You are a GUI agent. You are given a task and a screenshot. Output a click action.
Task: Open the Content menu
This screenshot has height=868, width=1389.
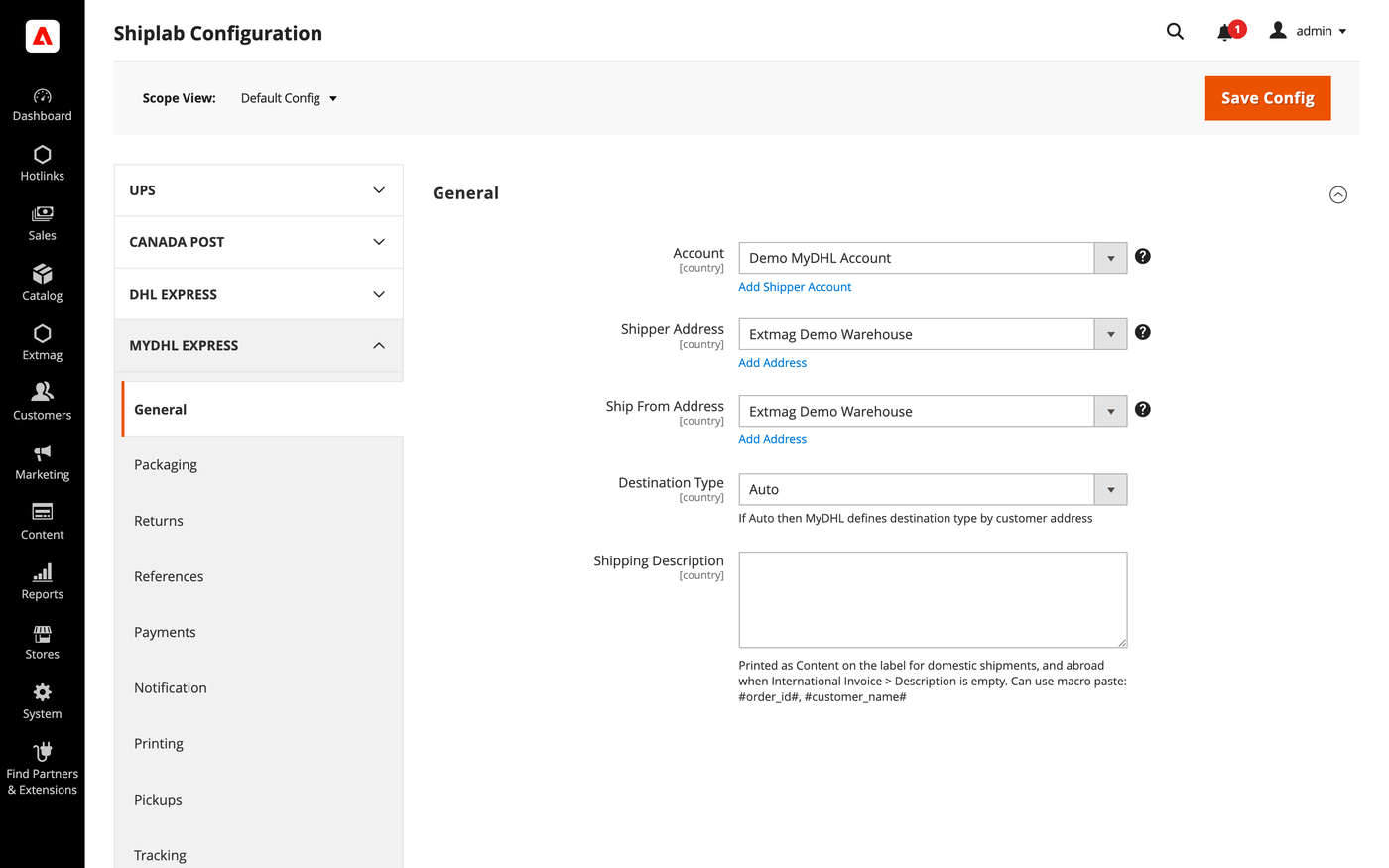(x=42, y=522)
